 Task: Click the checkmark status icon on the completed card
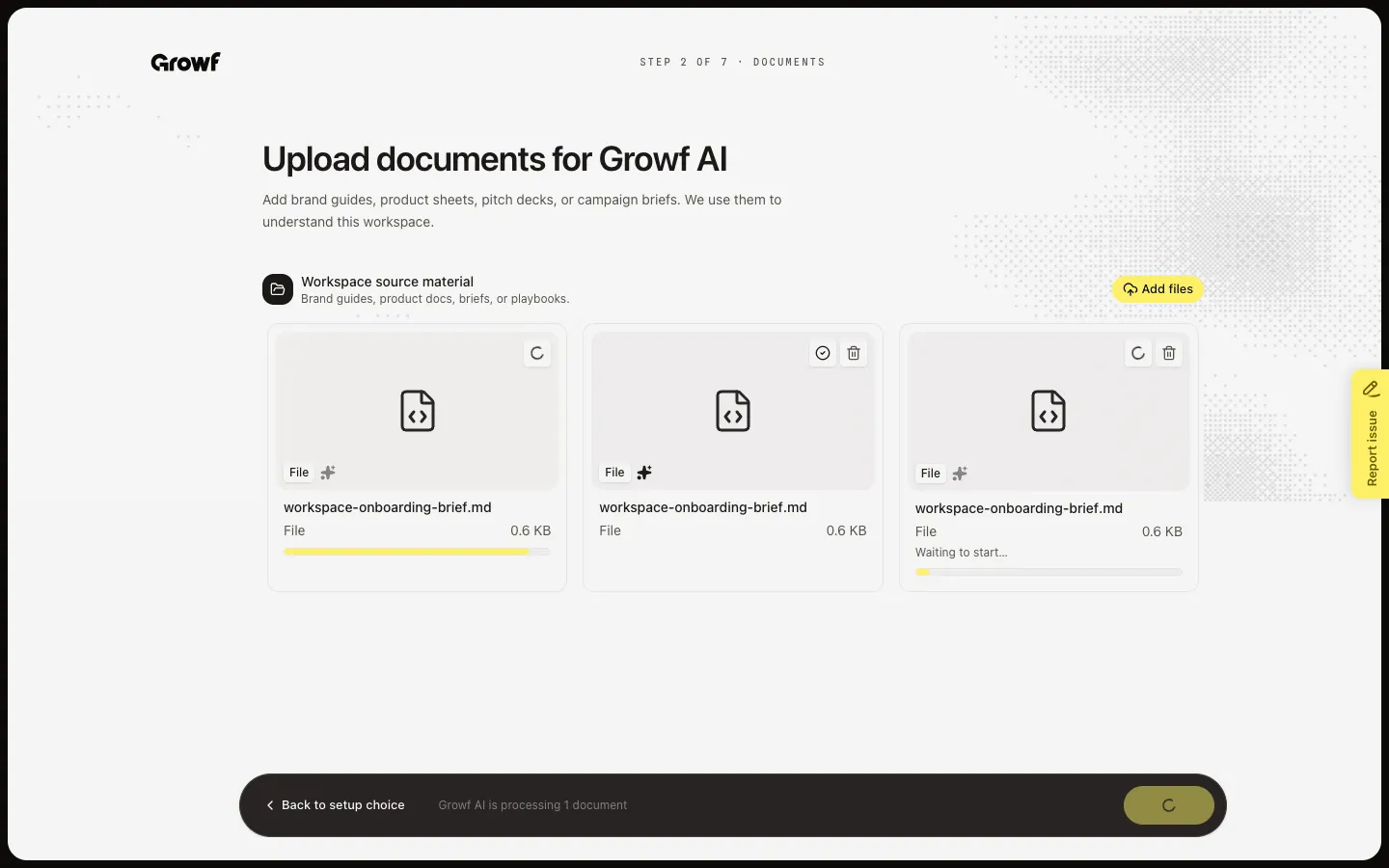(823, 353)
